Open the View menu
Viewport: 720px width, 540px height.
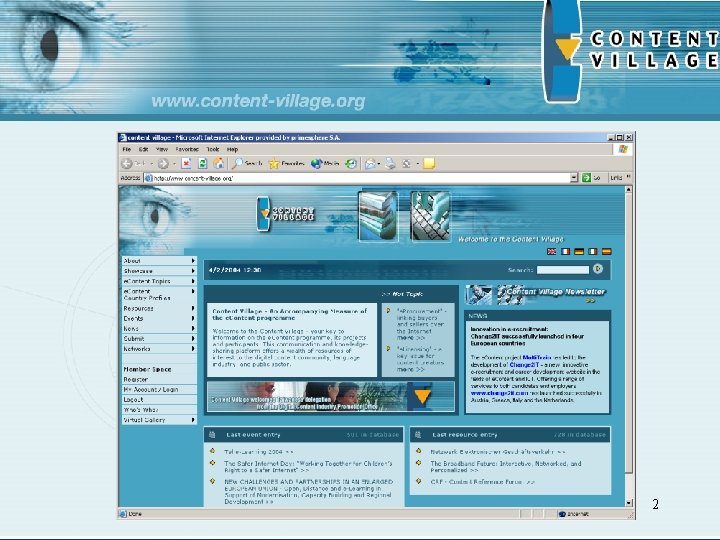(x=162, y=149)
